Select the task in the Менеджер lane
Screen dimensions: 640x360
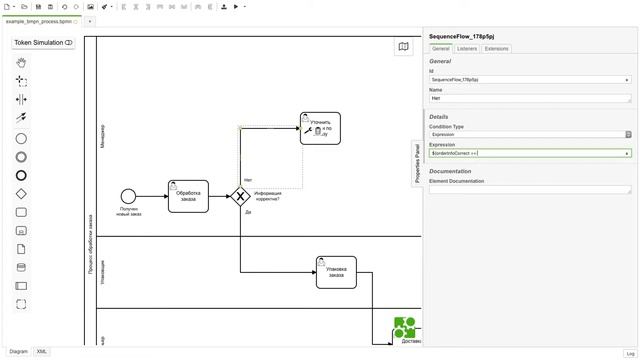click(x=320, y=128)
